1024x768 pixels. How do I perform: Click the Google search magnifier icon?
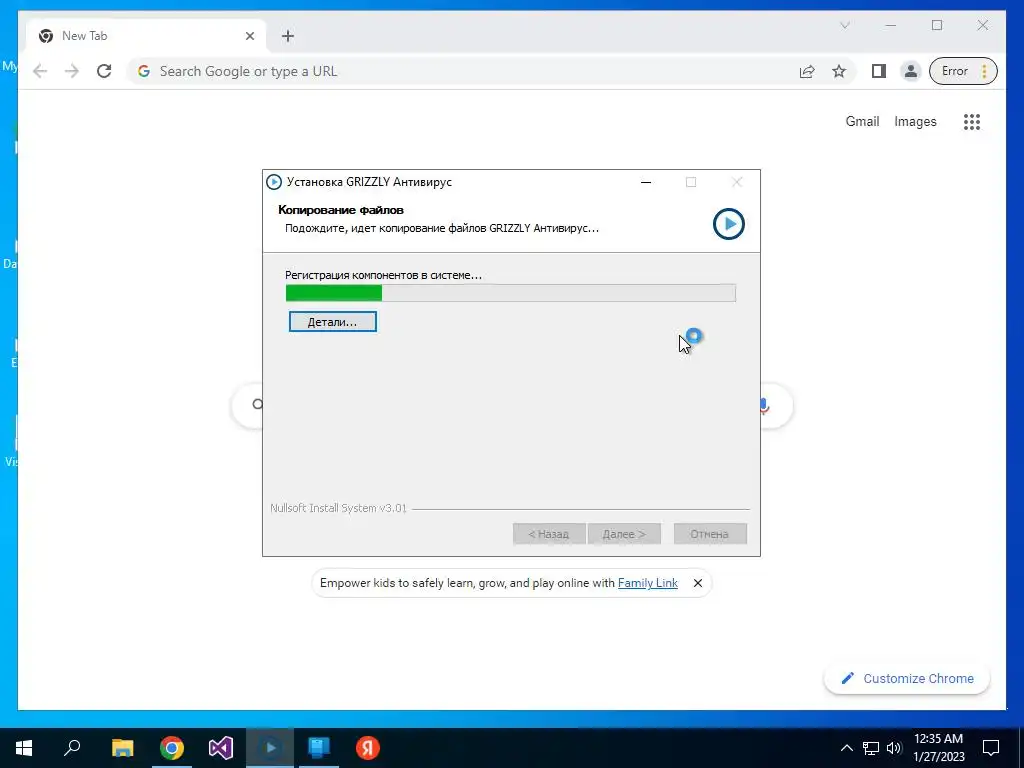[257, 405]
